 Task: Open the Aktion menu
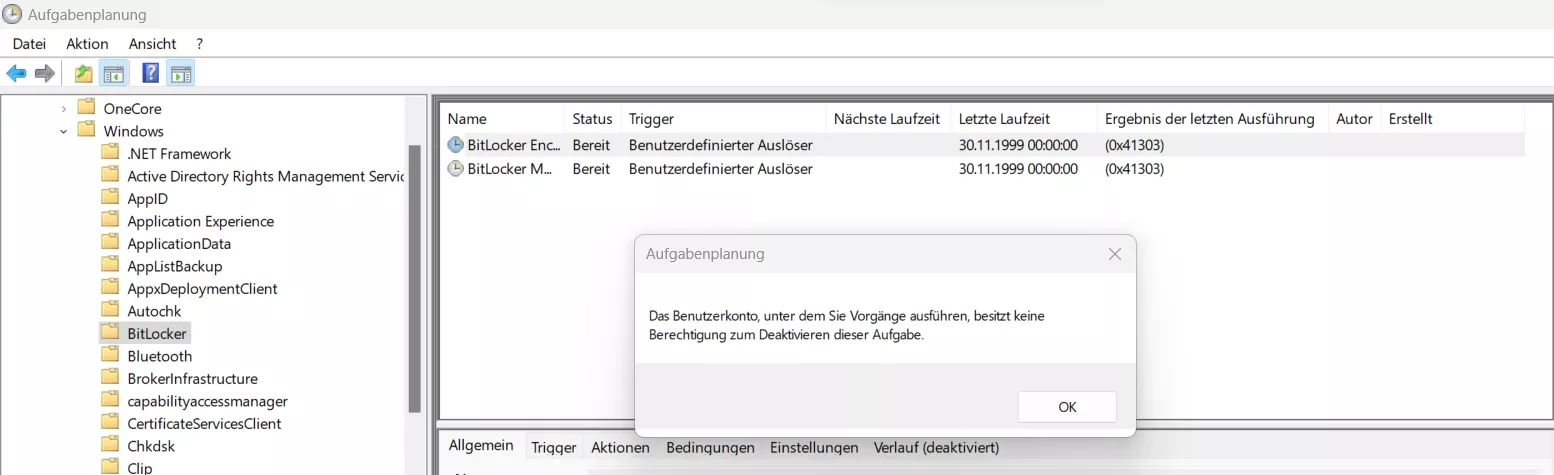[87, 44]
